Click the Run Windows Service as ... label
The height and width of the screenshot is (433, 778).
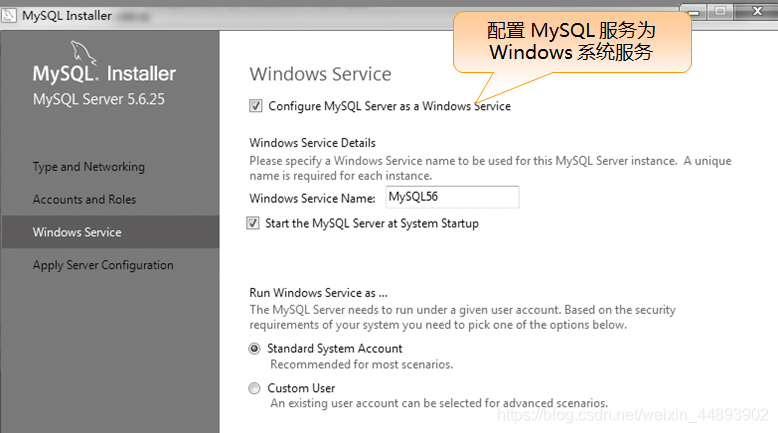pos(318,293)
